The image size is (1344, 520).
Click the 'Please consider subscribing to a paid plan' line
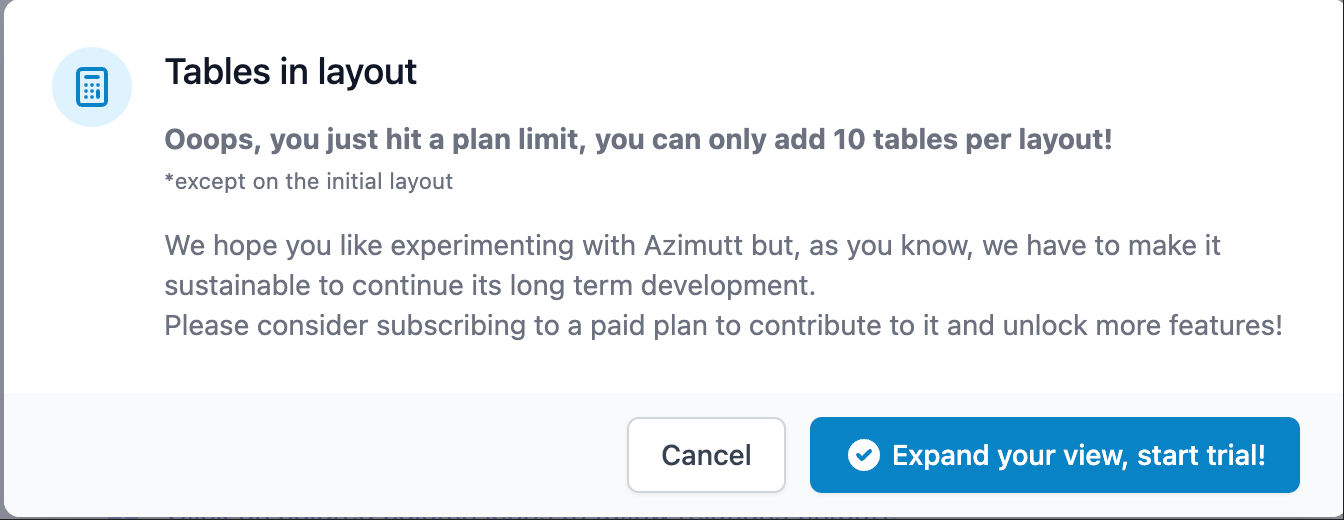click(x=723, y=325)
